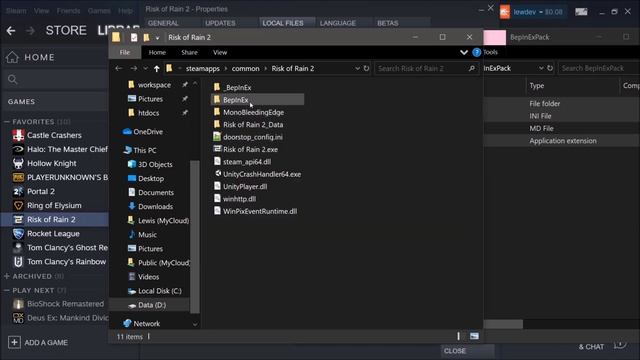Switch to details view
Viewport: 640px width, 360px height.
[459, 336]
